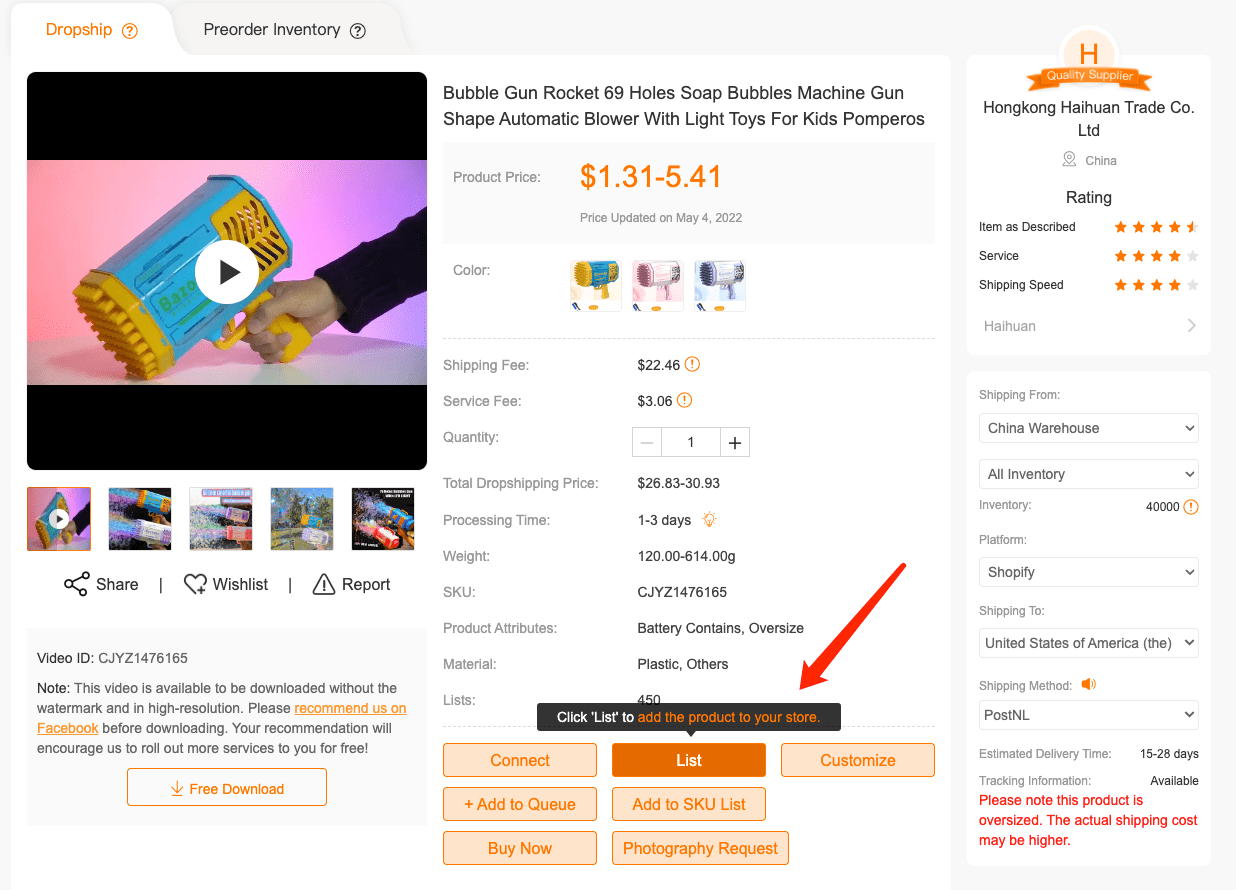Click the Preorder Inventory help icon

click(x=358, y=30)
